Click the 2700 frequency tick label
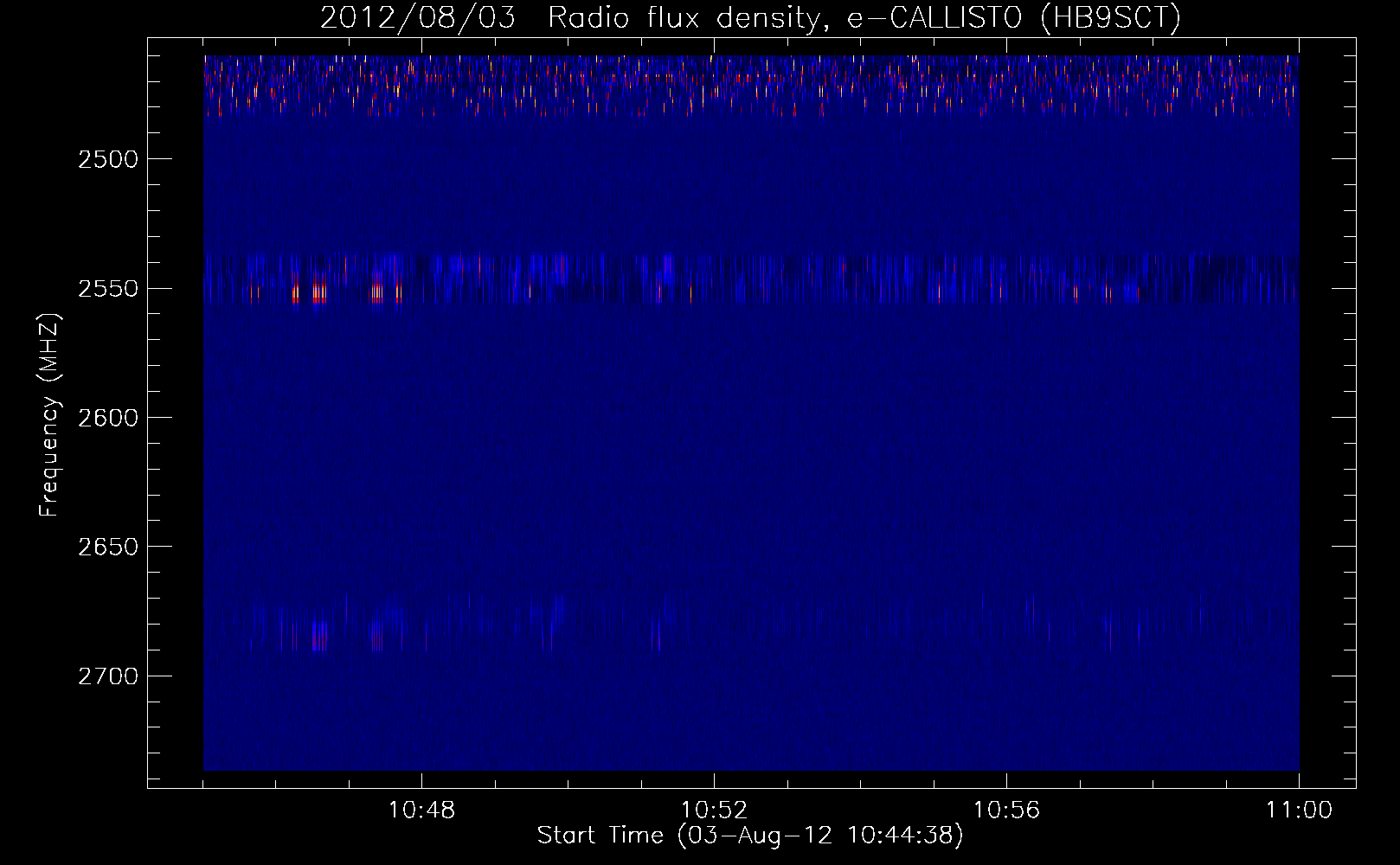1400x865 pixels. [108, 676]
